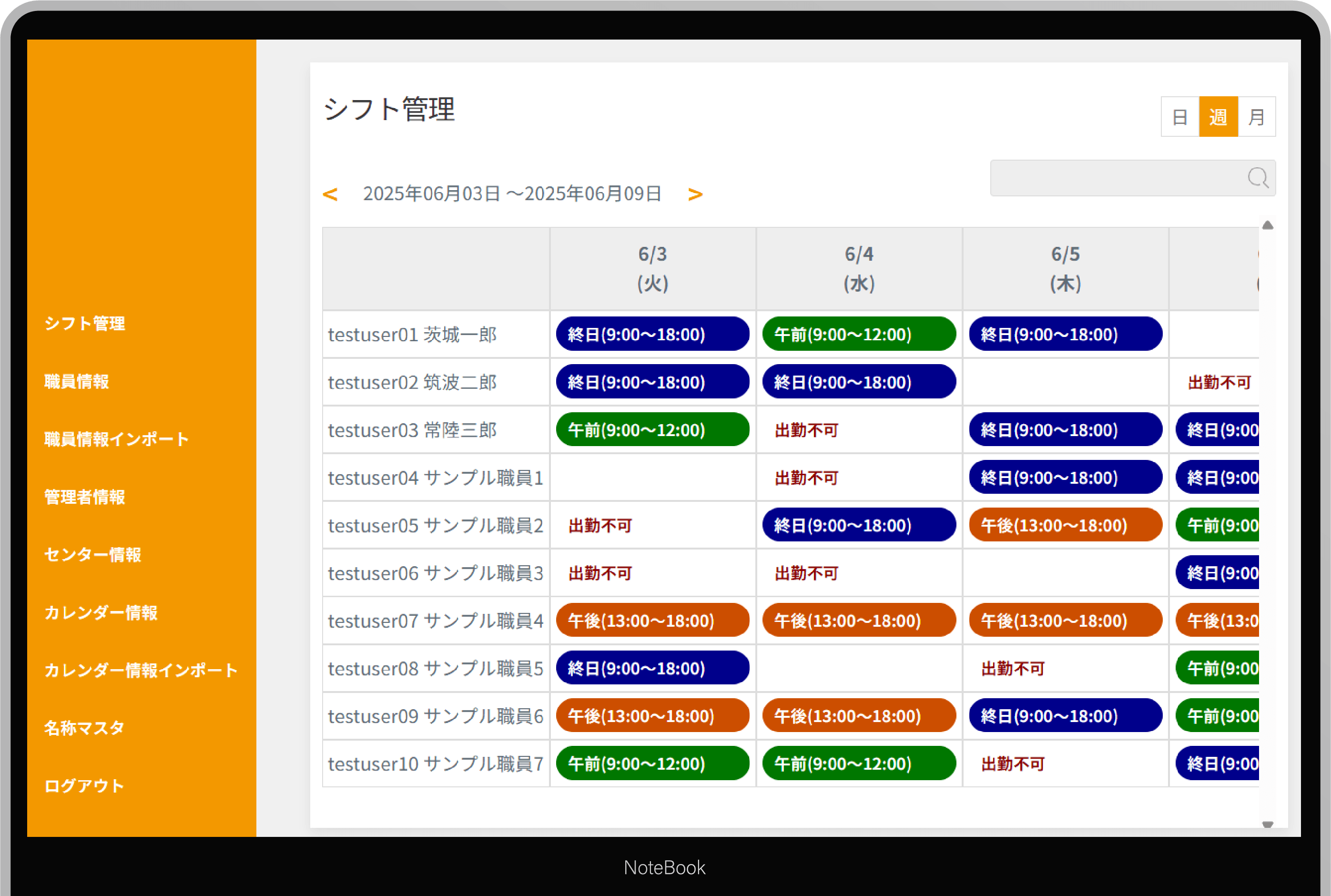Click testuser08 6/3 終日 shift
The image size is (1331, 896).
[x=652, y=668]
